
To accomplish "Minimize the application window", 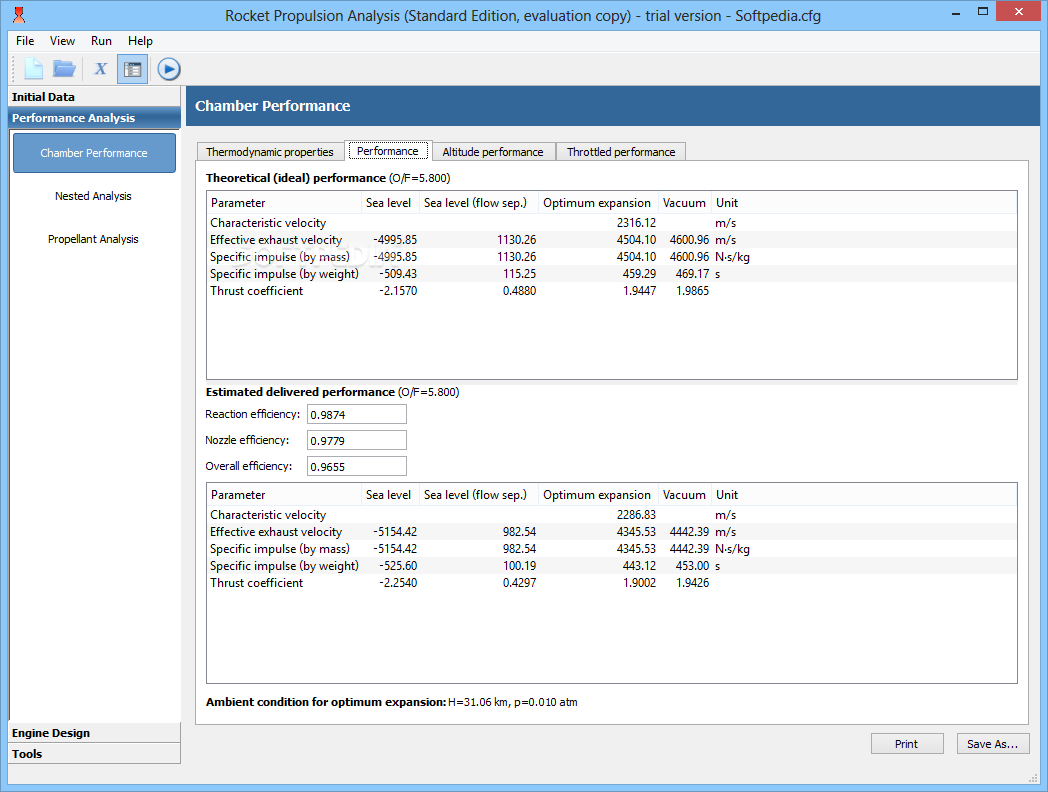I will coord(957,12).
